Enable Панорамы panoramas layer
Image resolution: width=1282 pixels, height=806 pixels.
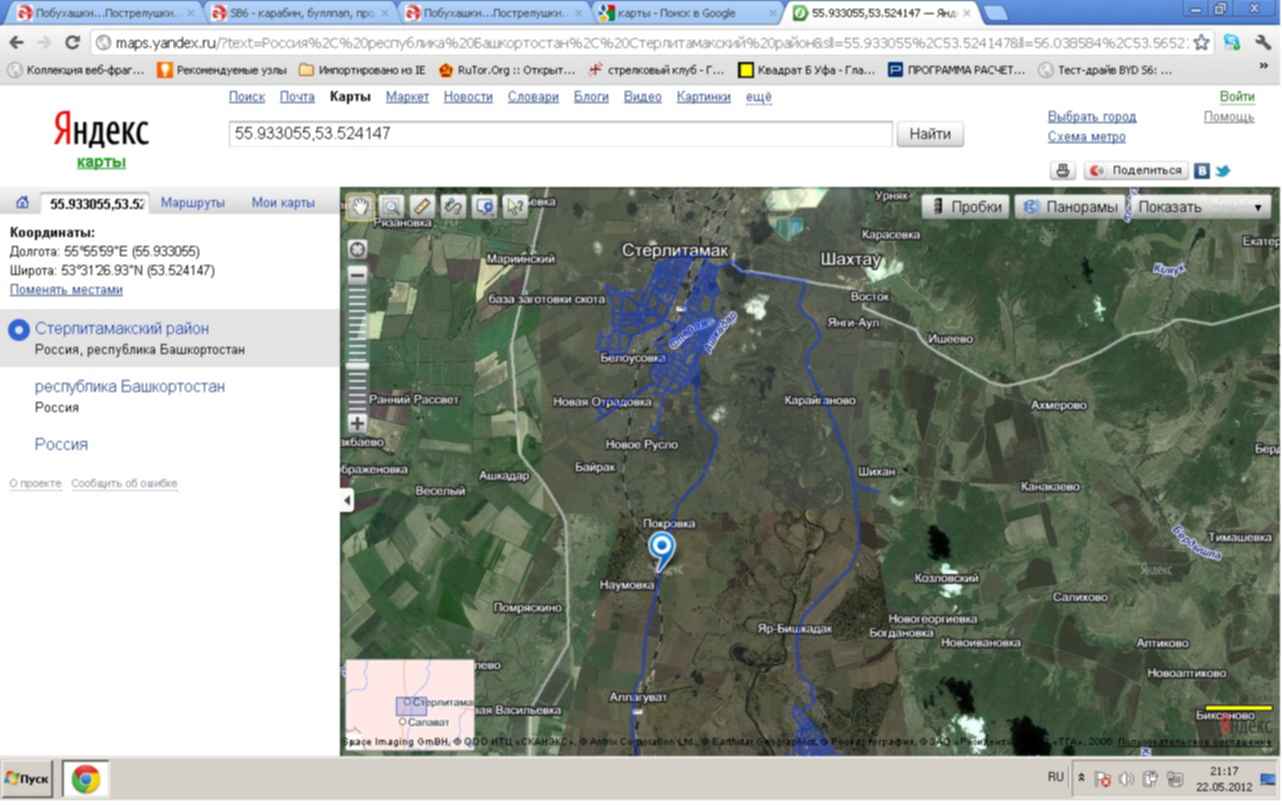coord(1069,206)
